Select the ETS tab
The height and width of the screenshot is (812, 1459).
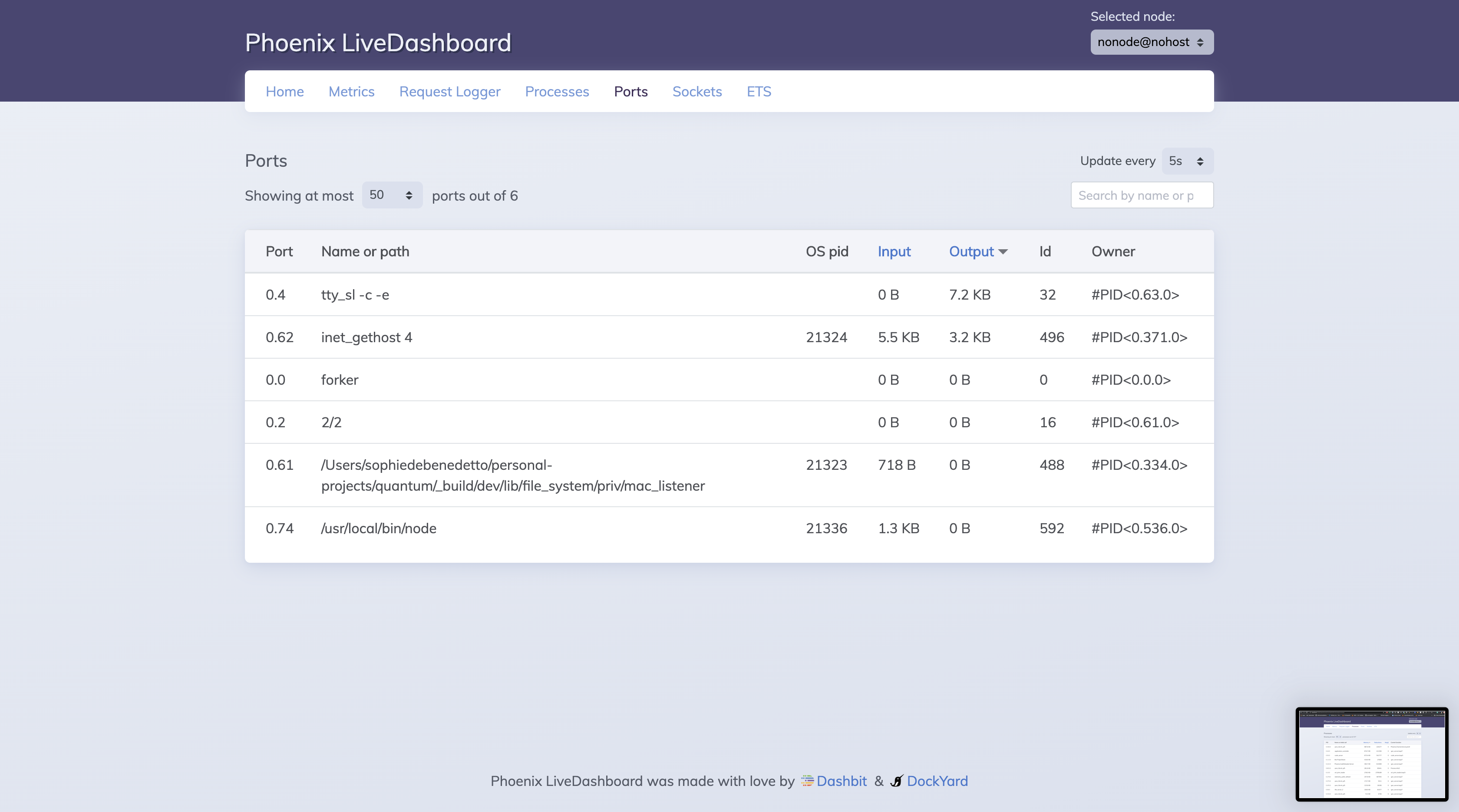759,92
